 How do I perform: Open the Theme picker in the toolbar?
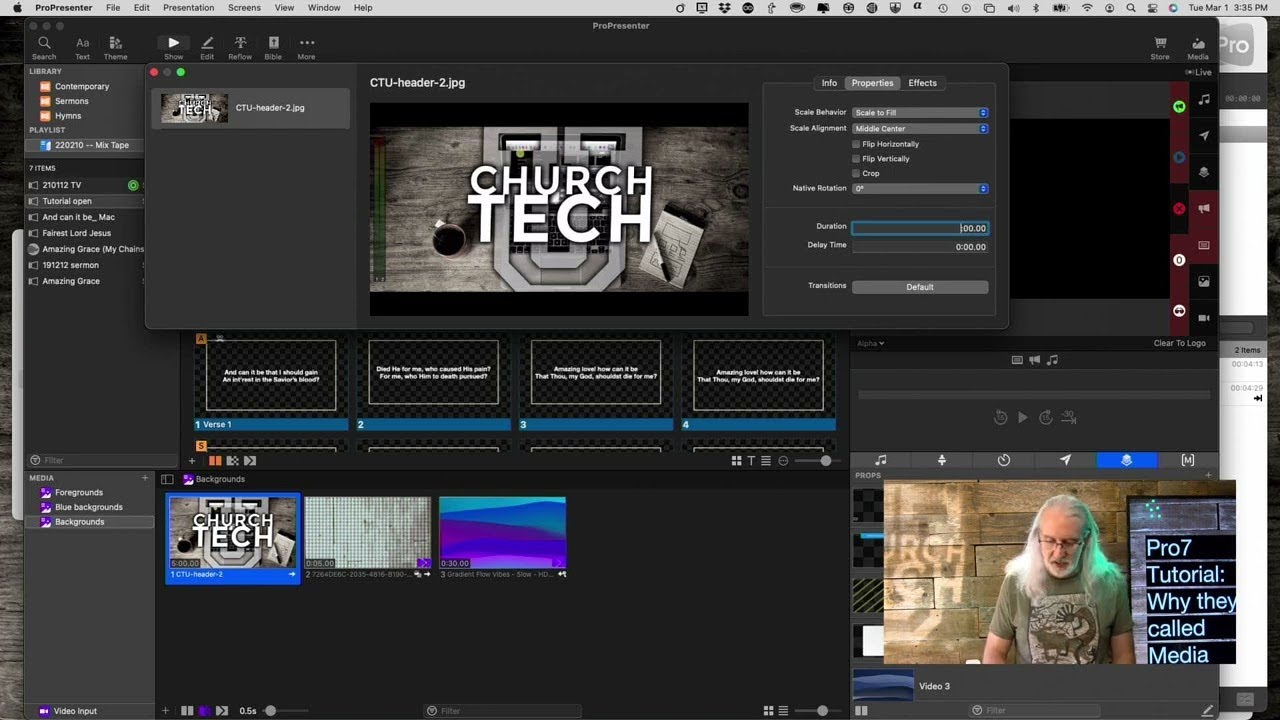pyautogui.click(x=116, y=47)
